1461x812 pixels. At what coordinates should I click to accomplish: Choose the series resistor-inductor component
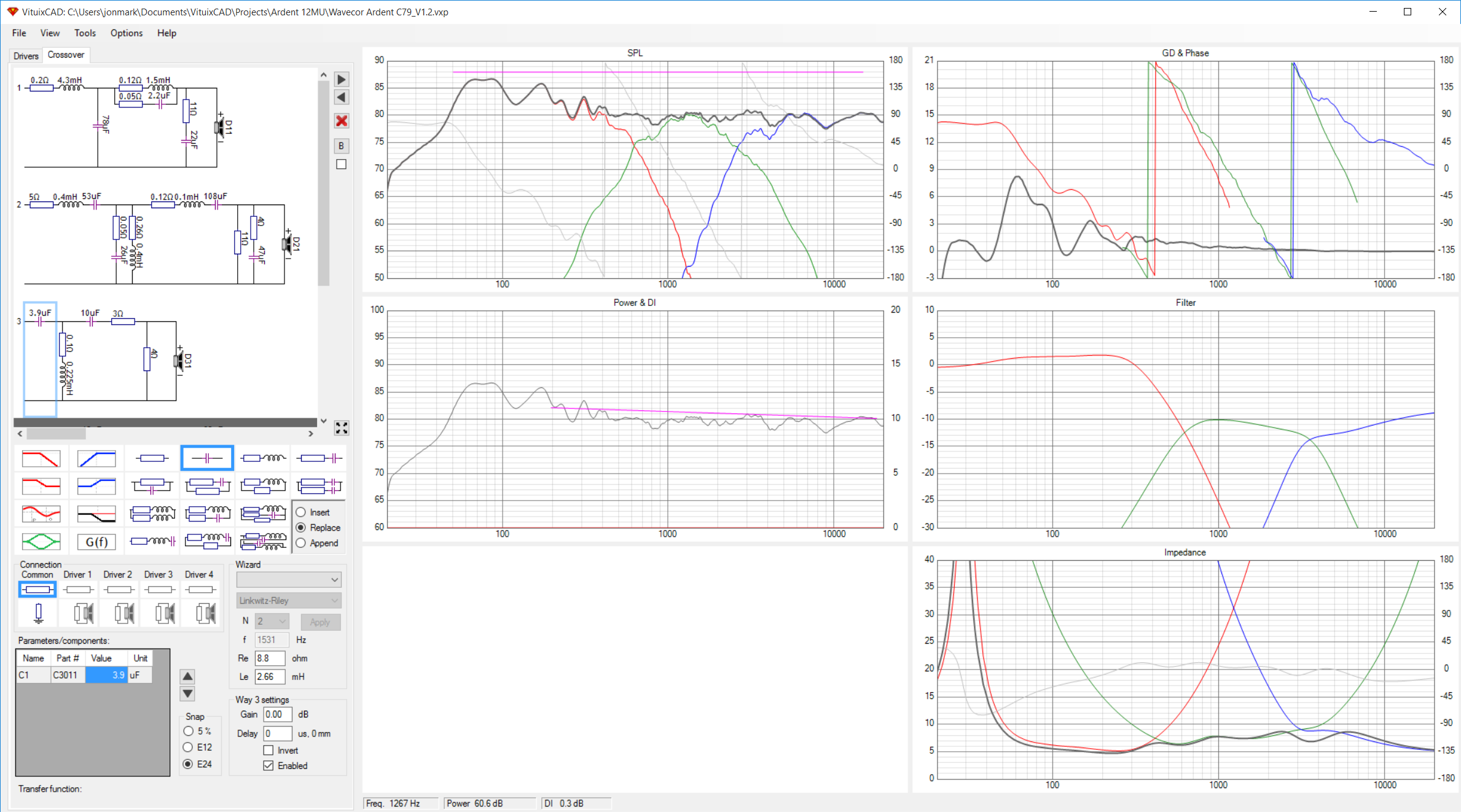263,458
